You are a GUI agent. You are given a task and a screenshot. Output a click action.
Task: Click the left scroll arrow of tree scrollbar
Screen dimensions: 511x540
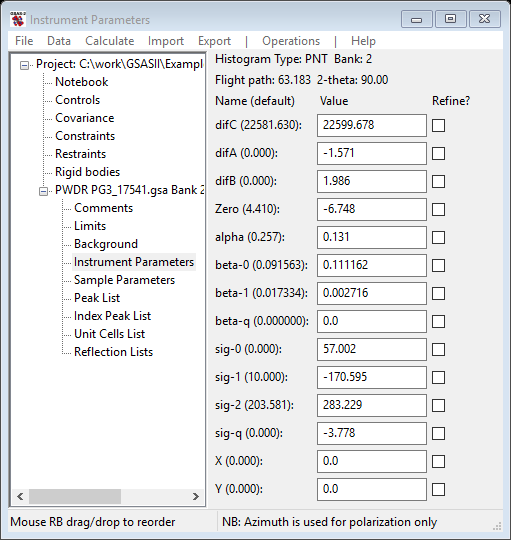point(20,496)
